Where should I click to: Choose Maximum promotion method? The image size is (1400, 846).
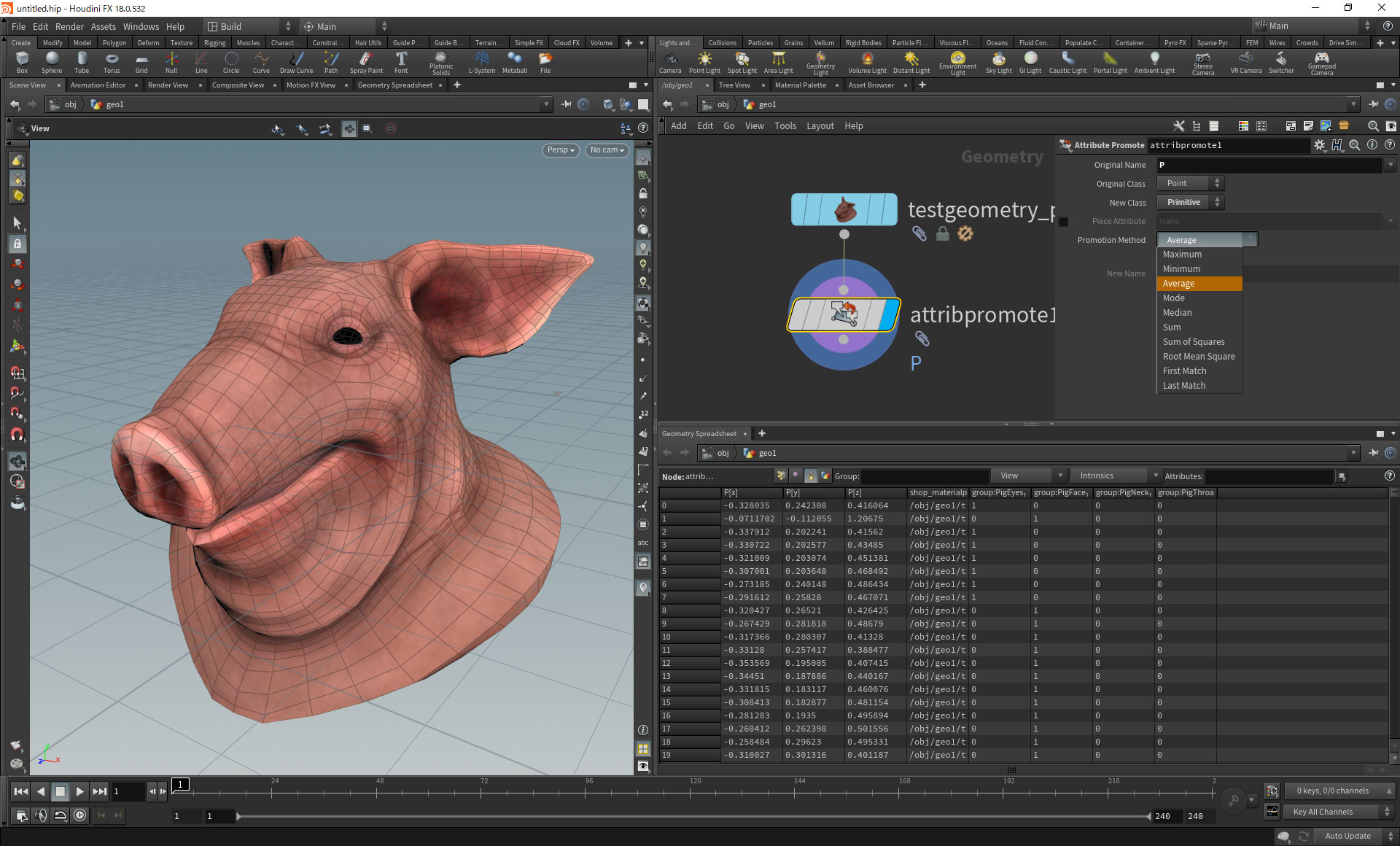[1199, 255]
